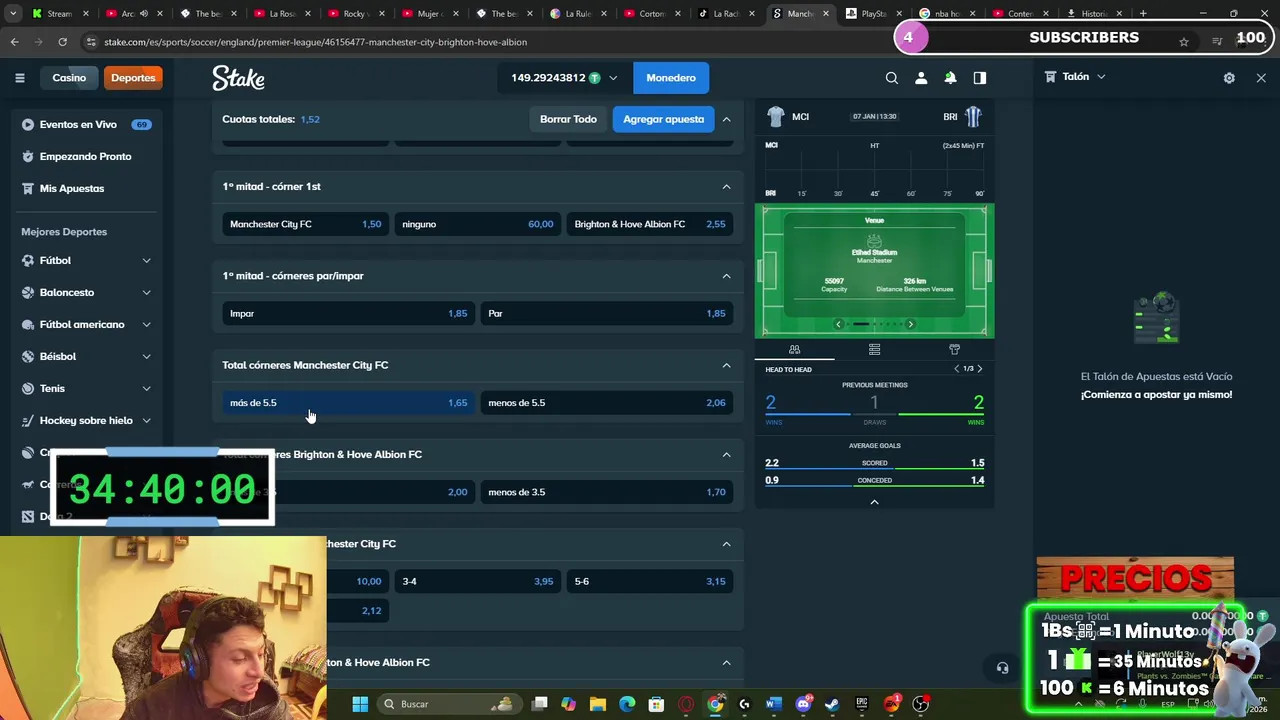This screenshot has width=1280, height=720.
Task: Click the Stake logo
Action: click(x=238, y=78)
